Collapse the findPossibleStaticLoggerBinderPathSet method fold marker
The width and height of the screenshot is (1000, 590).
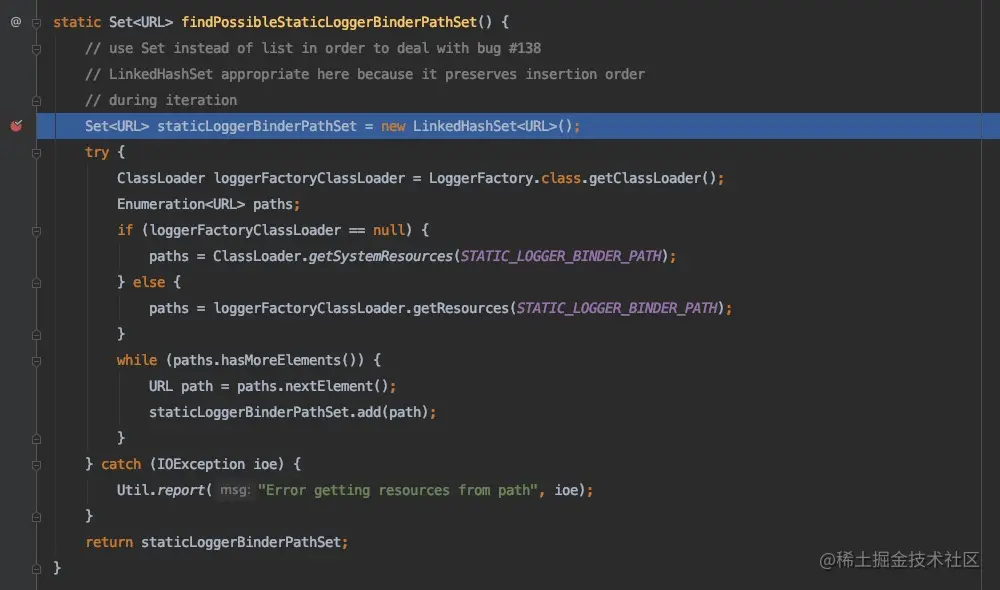[36, 23]
